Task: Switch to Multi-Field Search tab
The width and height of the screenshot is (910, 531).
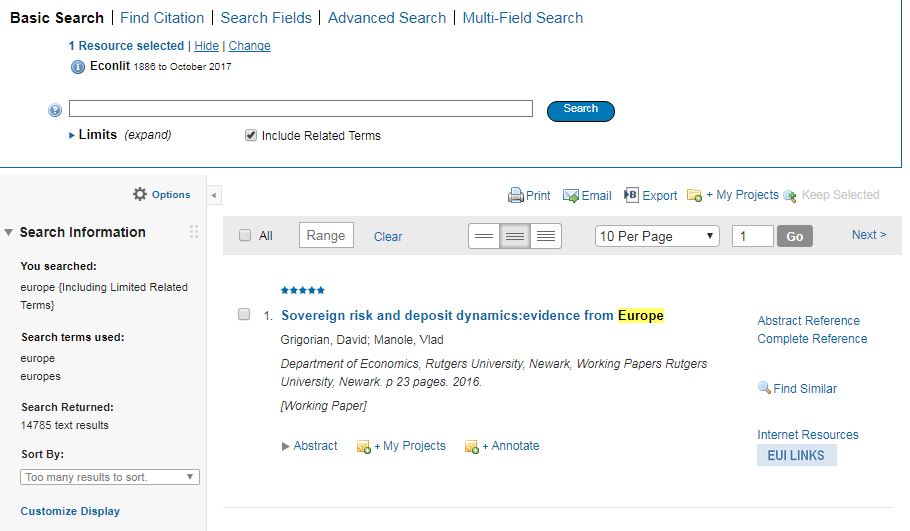Action: tap(523, 18)
